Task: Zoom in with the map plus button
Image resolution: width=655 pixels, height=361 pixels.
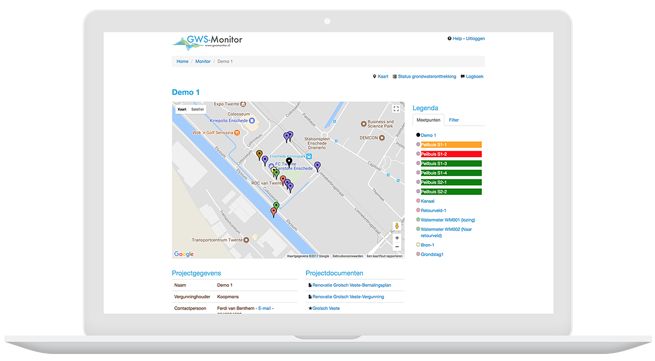Action: 397,238
